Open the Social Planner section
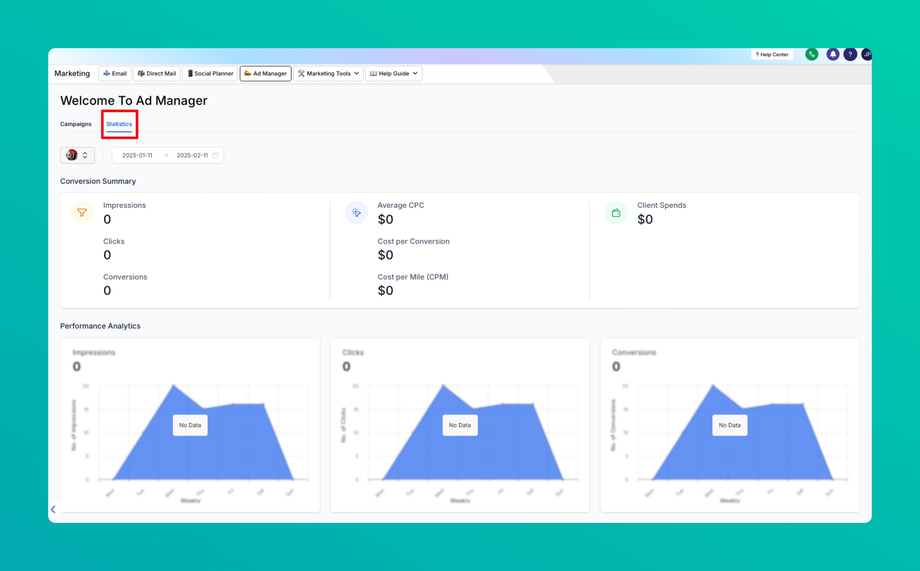Screen dimensions: 920x571 click(x=210, y=74)
